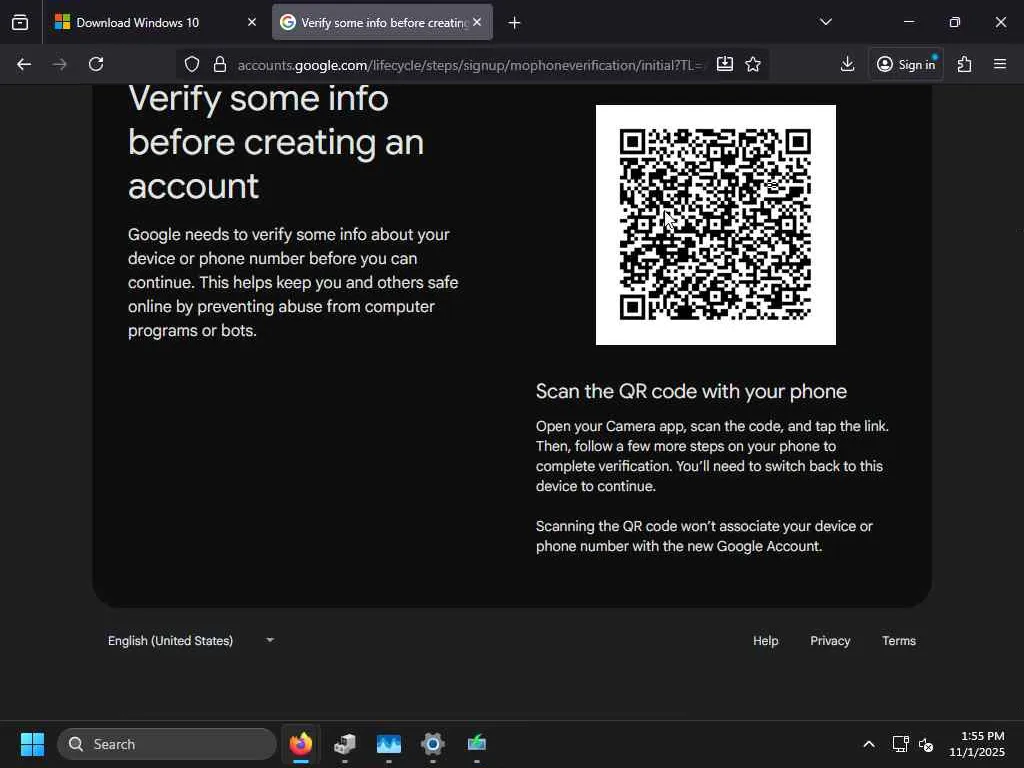
Task: Close the Verify some info tab
Action: click(477, 22)
